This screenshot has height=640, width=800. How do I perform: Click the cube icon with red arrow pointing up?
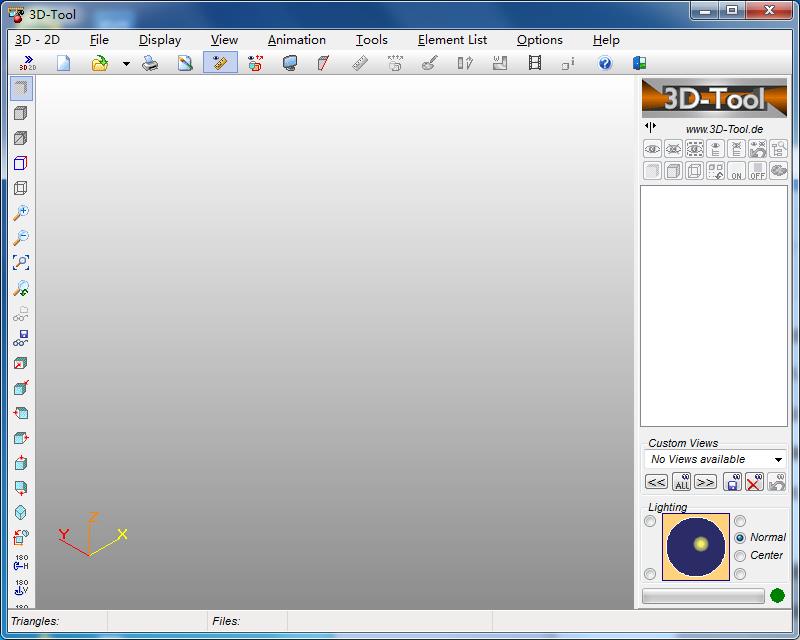(x=21, y=463)
